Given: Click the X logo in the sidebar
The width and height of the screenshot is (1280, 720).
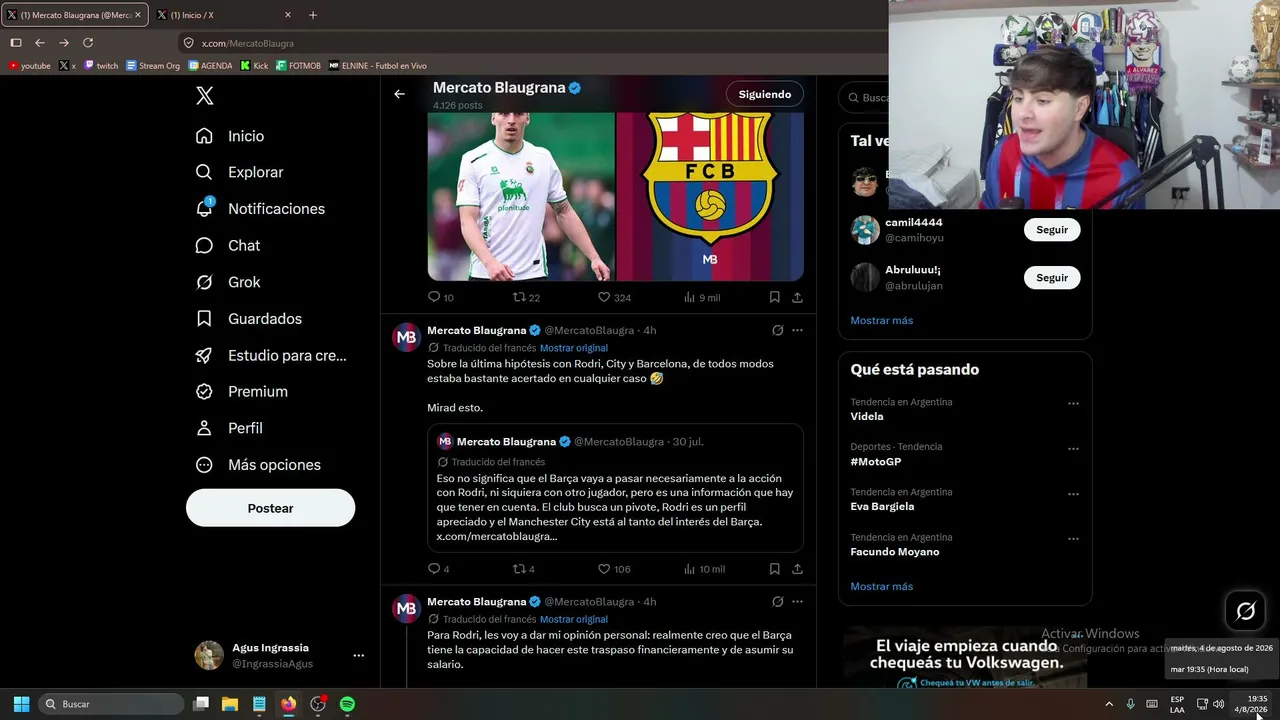Looking at the screenshot, I should 204,96.
